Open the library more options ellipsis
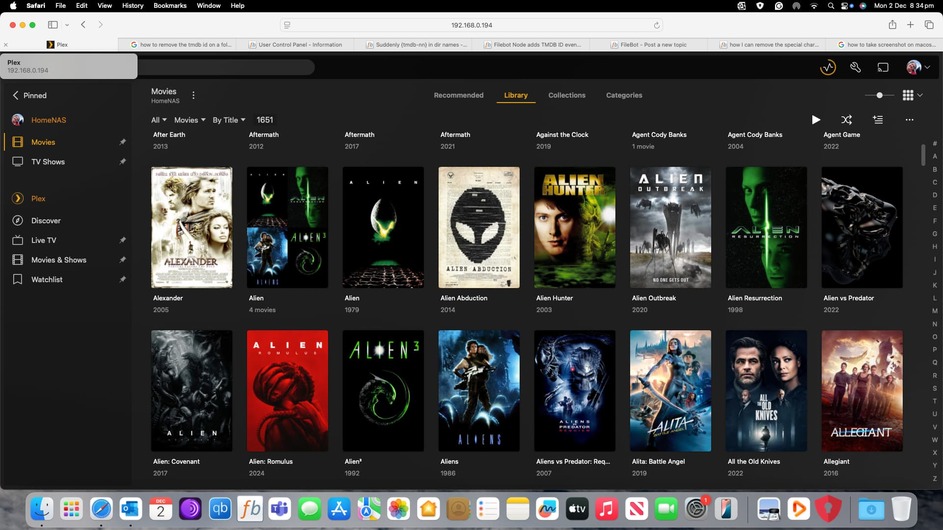Image resolution: width=943 pixels, height=530 pixels. coord(909,120)
